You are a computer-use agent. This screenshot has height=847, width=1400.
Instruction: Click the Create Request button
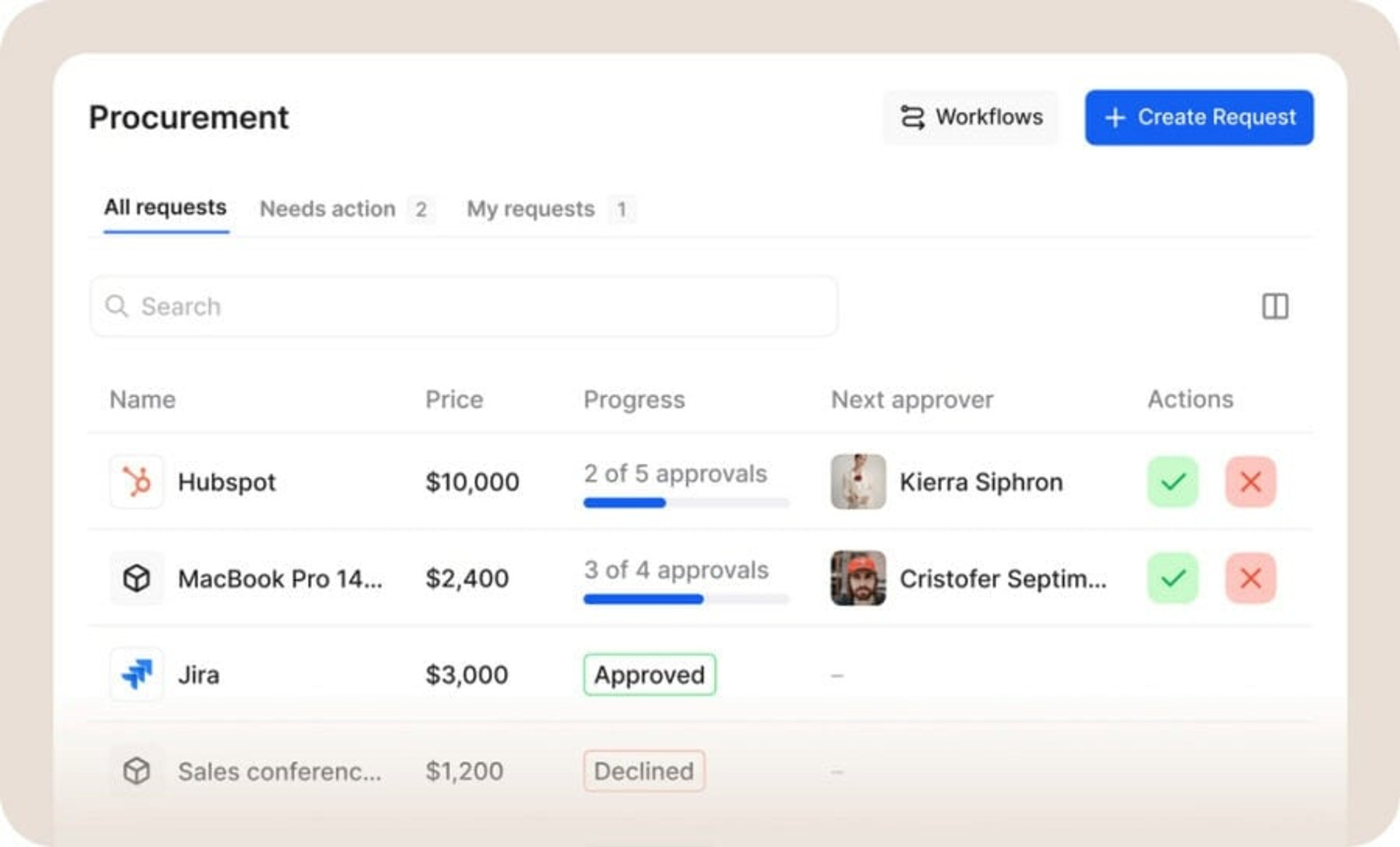[1199, 117]
